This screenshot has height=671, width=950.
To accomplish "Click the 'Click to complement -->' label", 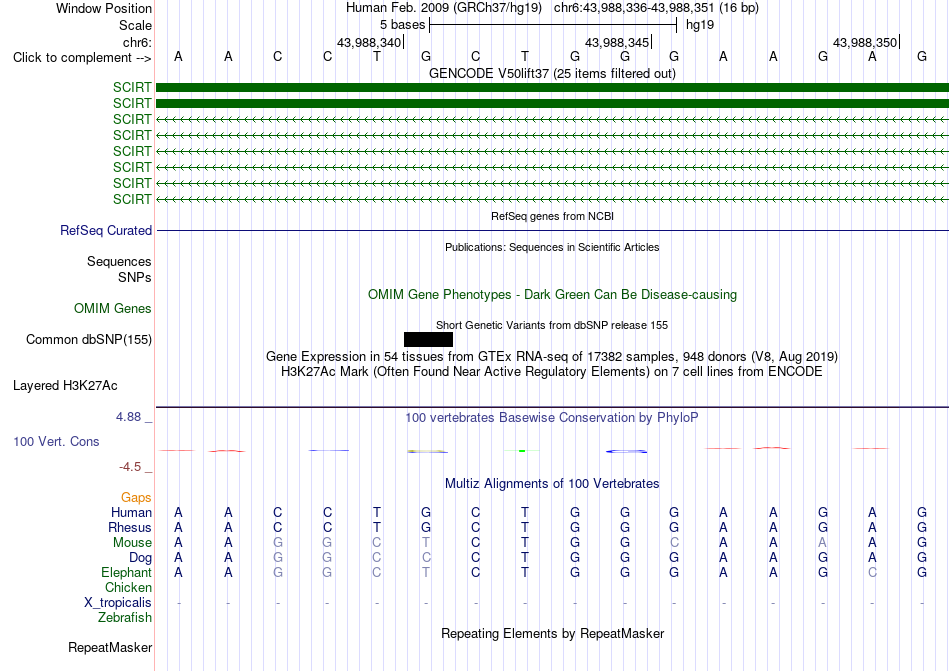I will [82, 58].
